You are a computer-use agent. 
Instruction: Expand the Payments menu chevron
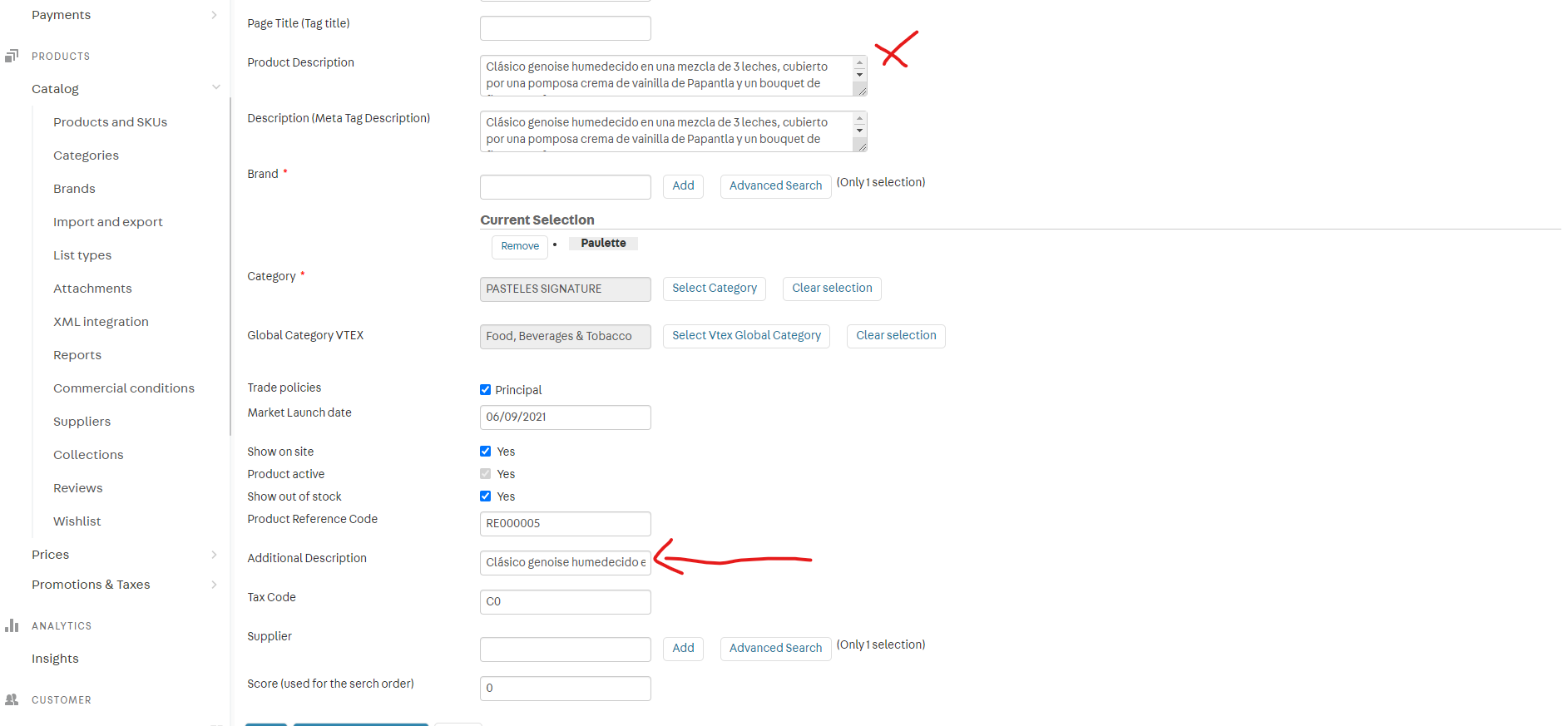point(214,15)
